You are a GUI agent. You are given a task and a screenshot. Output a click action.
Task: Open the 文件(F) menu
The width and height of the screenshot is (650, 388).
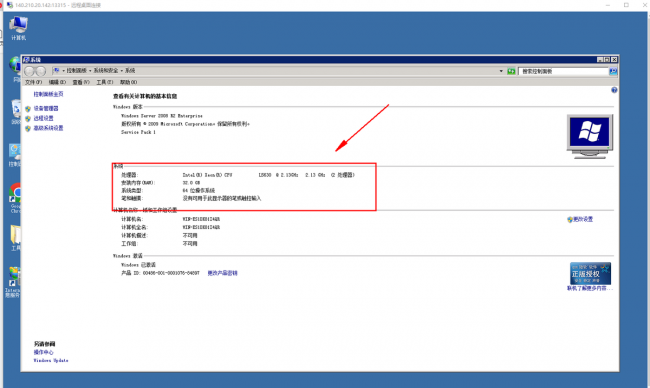(33, 82)
